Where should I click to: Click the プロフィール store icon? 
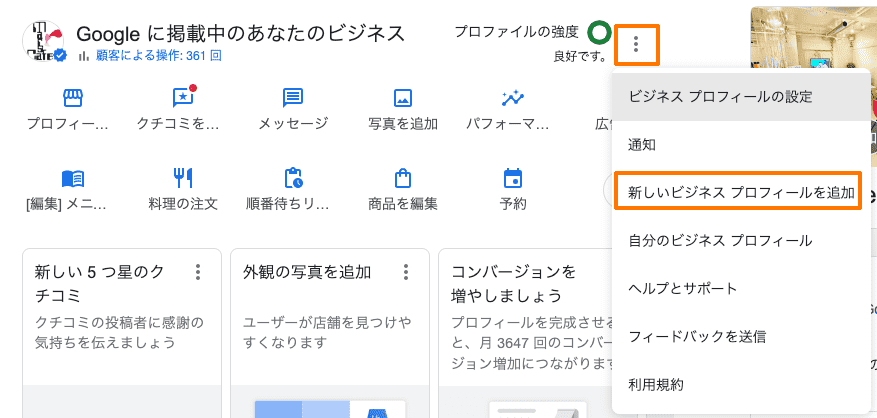(x=72, y=98)
